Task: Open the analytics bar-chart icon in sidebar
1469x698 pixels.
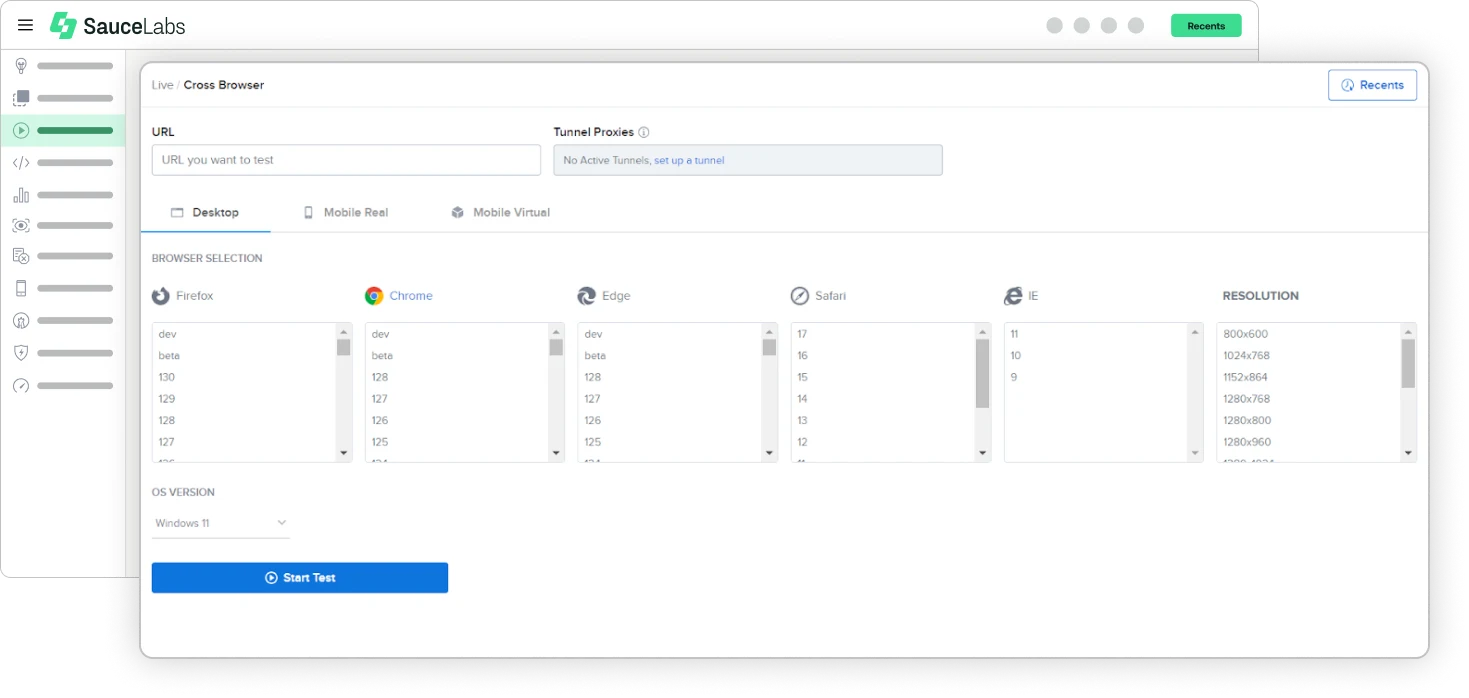Action: [21, 194]
